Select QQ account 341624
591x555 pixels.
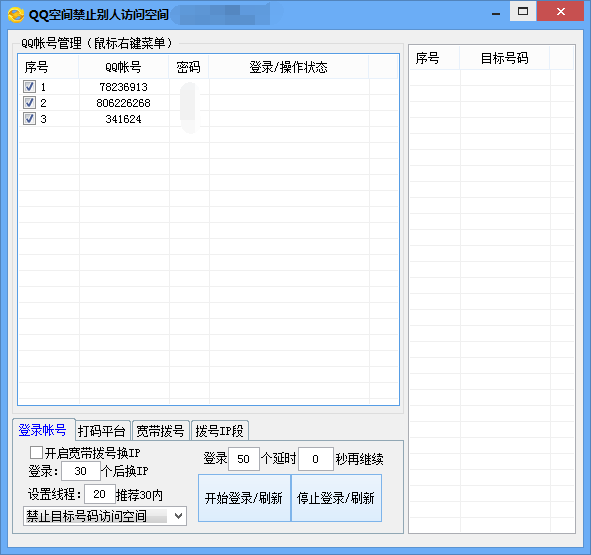[x=123, y=119]
